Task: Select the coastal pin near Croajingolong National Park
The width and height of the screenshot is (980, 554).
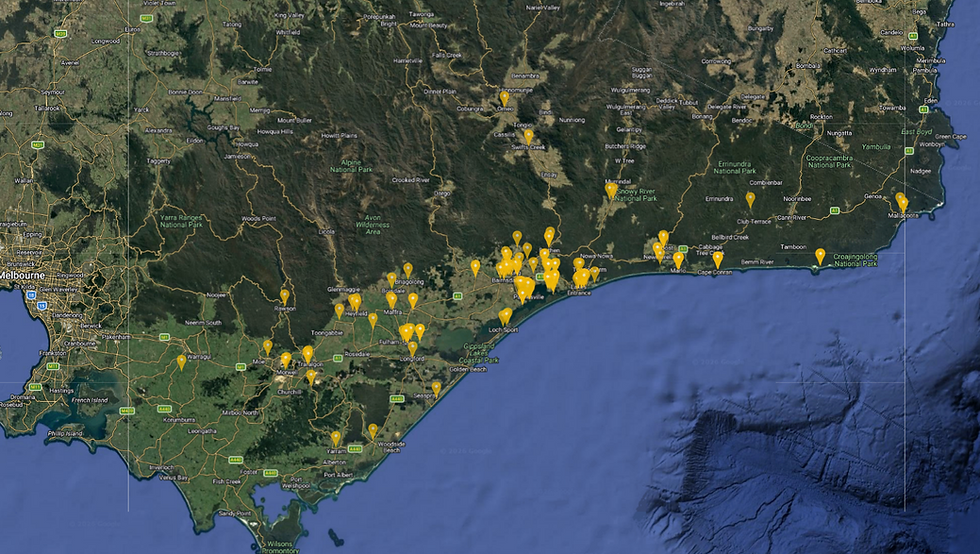Action: (x=820, y=256)
